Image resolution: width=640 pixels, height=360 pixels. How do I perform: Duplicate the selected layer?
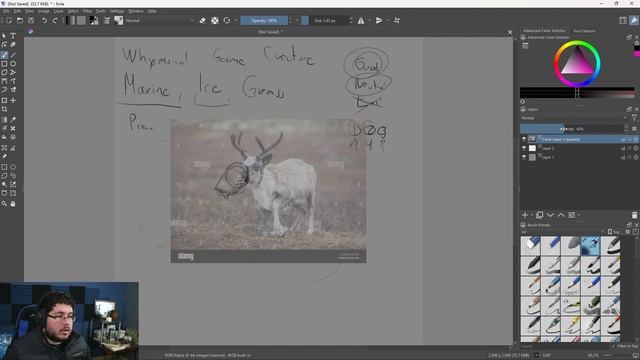coord(540,215)
